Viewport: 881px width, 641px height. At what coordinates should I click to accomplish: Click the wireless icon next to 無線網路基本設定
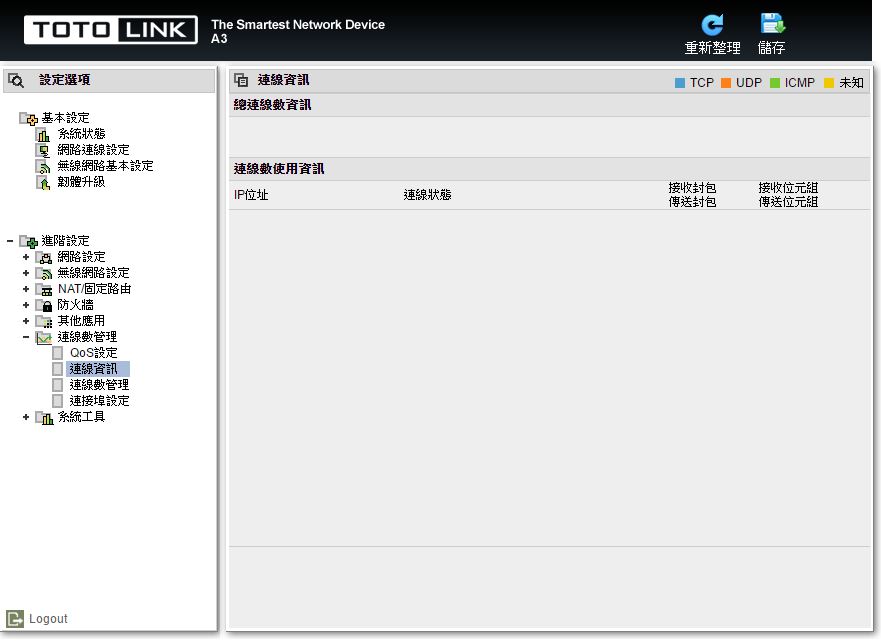(x=43, y=166)
